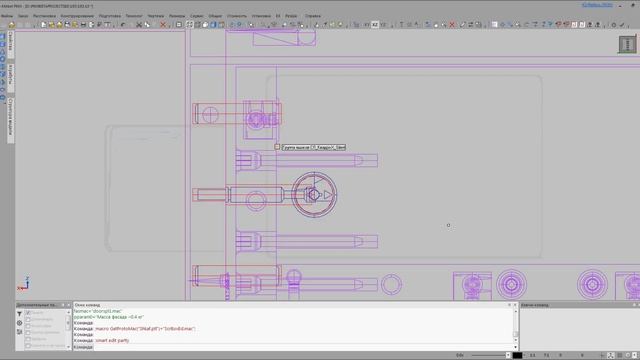This screenshot has height=360, width=640.
Task: Click the printer icon in the toolbar
Action: tap(83, 25)
